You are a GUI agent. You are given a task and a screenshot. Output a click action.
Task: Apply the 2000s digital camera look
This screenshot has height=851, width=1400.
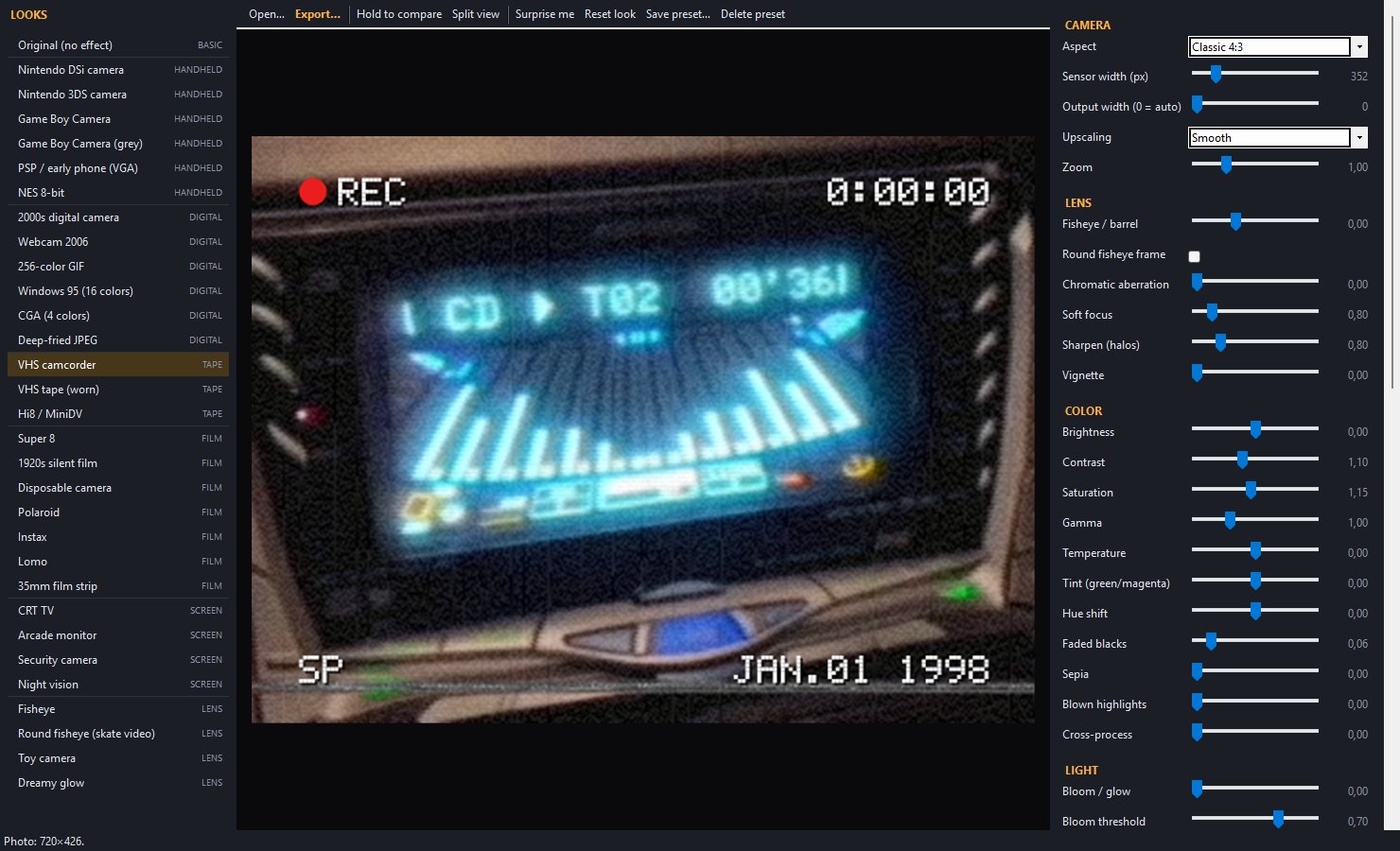tap(118, 217)
